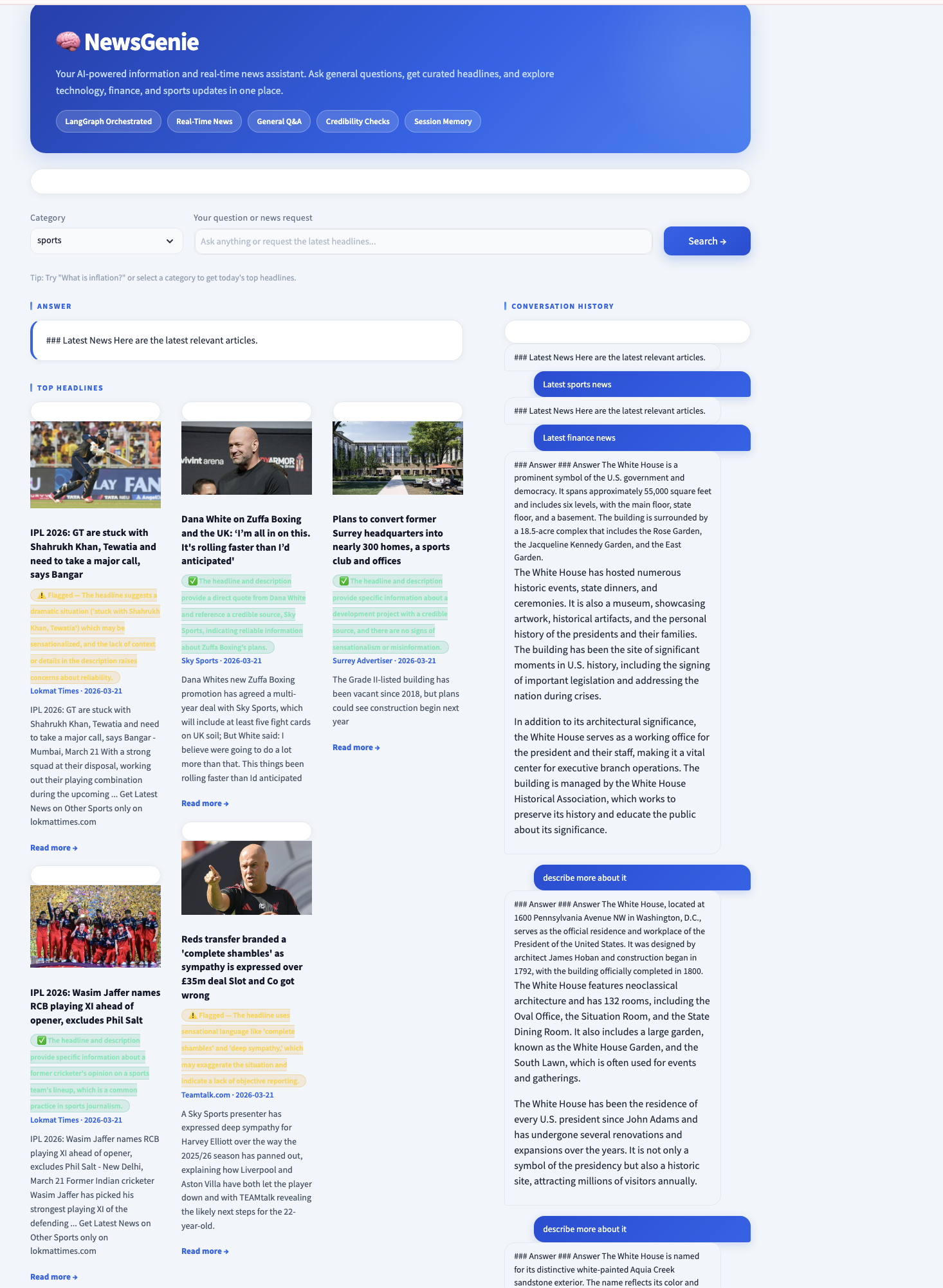This screenshot has width=943, height=1288.
Task: Click the second 'describe more about it' message
Action: (x=642, y=1229)
